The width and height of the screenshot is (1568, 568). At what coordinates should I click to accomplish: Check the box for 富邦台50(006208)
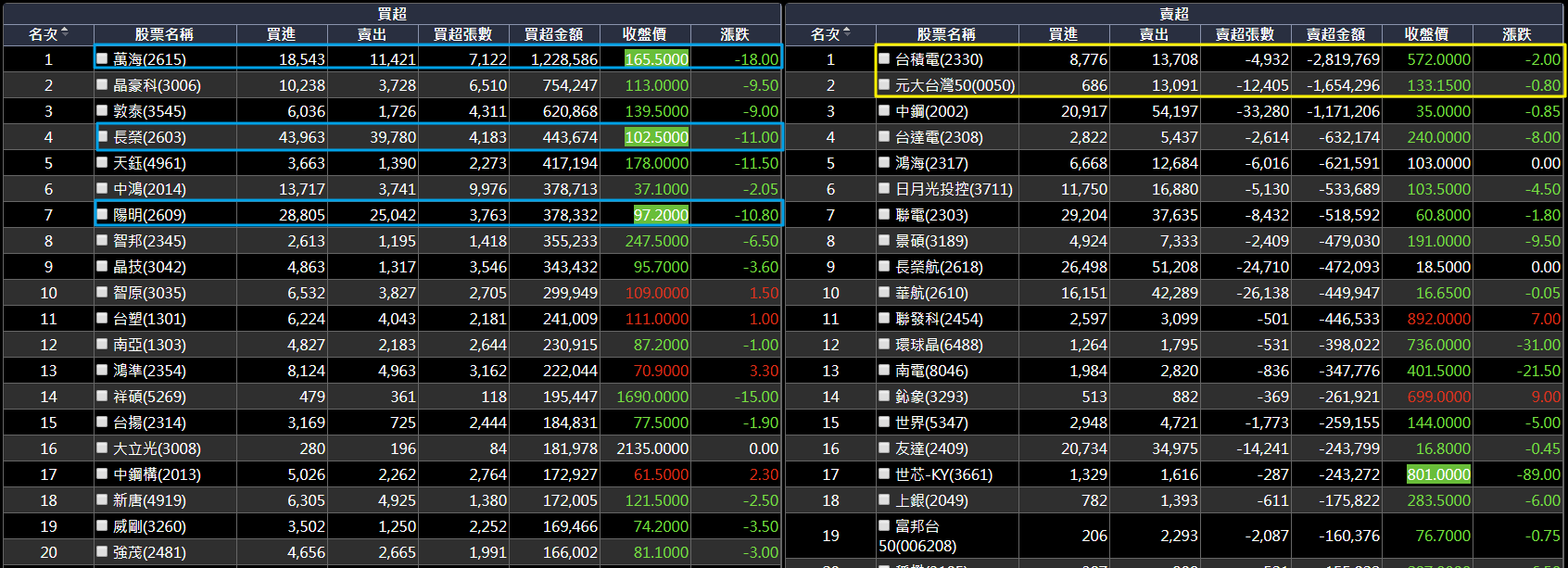885,524
